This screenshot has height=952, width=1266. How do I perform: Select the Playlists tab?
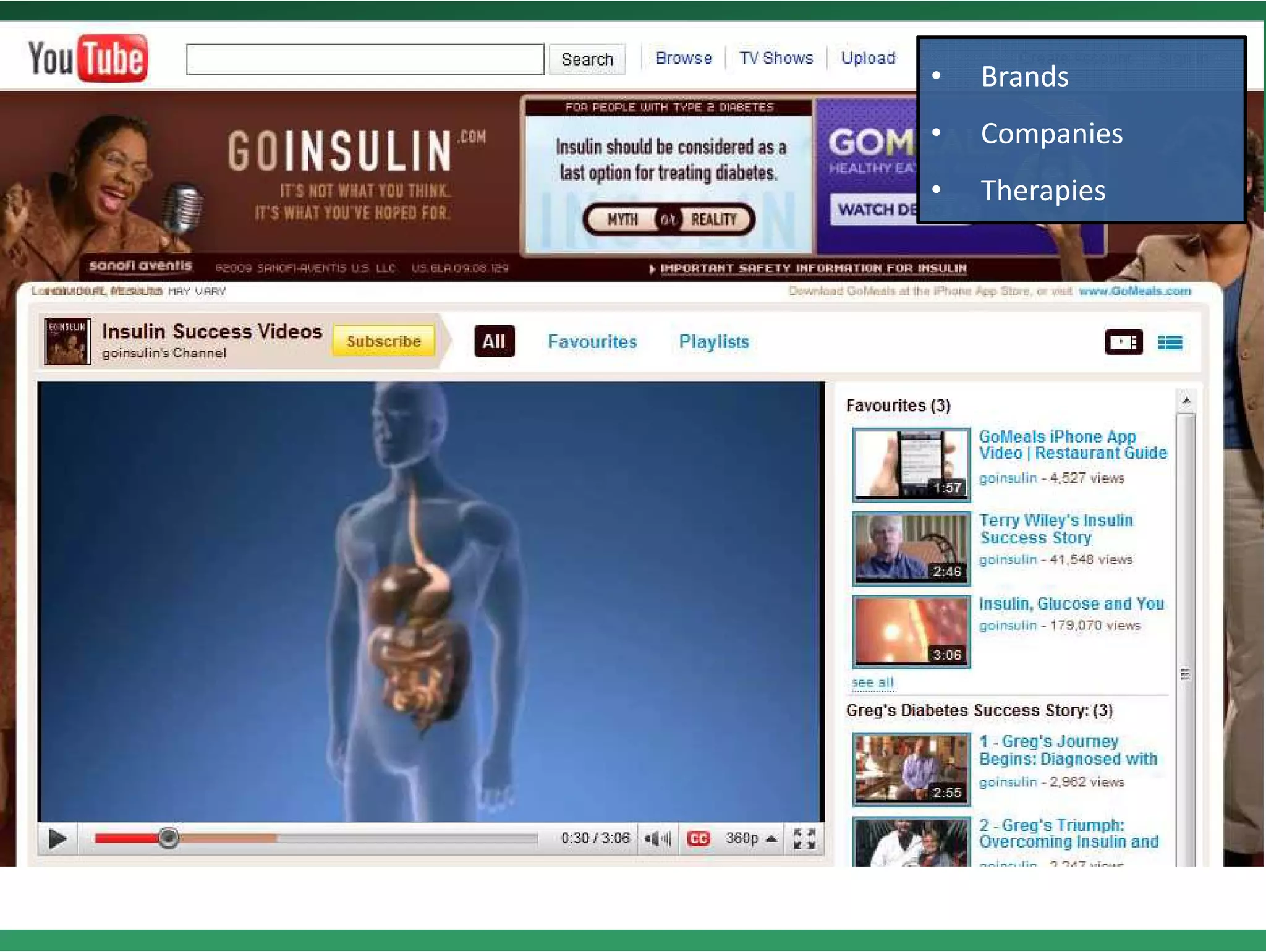(714, 342)
